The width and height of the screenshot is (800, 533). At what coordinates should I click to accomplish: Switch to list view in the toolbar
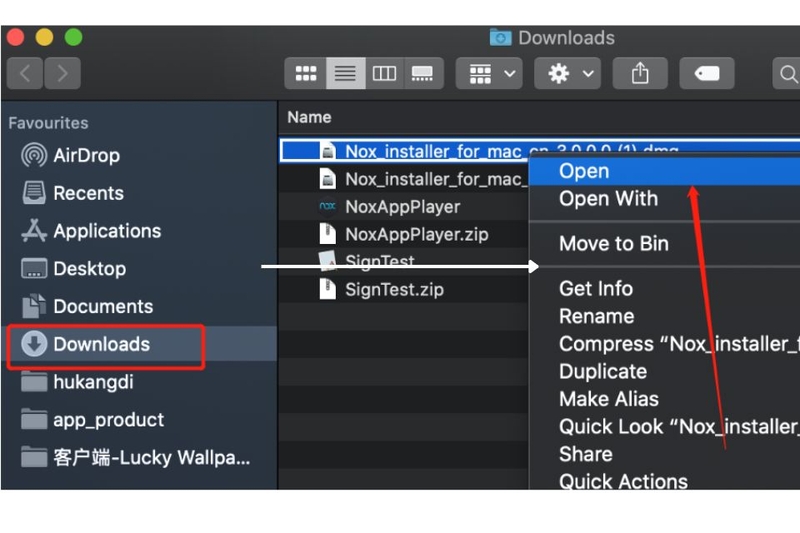(345, 73)
